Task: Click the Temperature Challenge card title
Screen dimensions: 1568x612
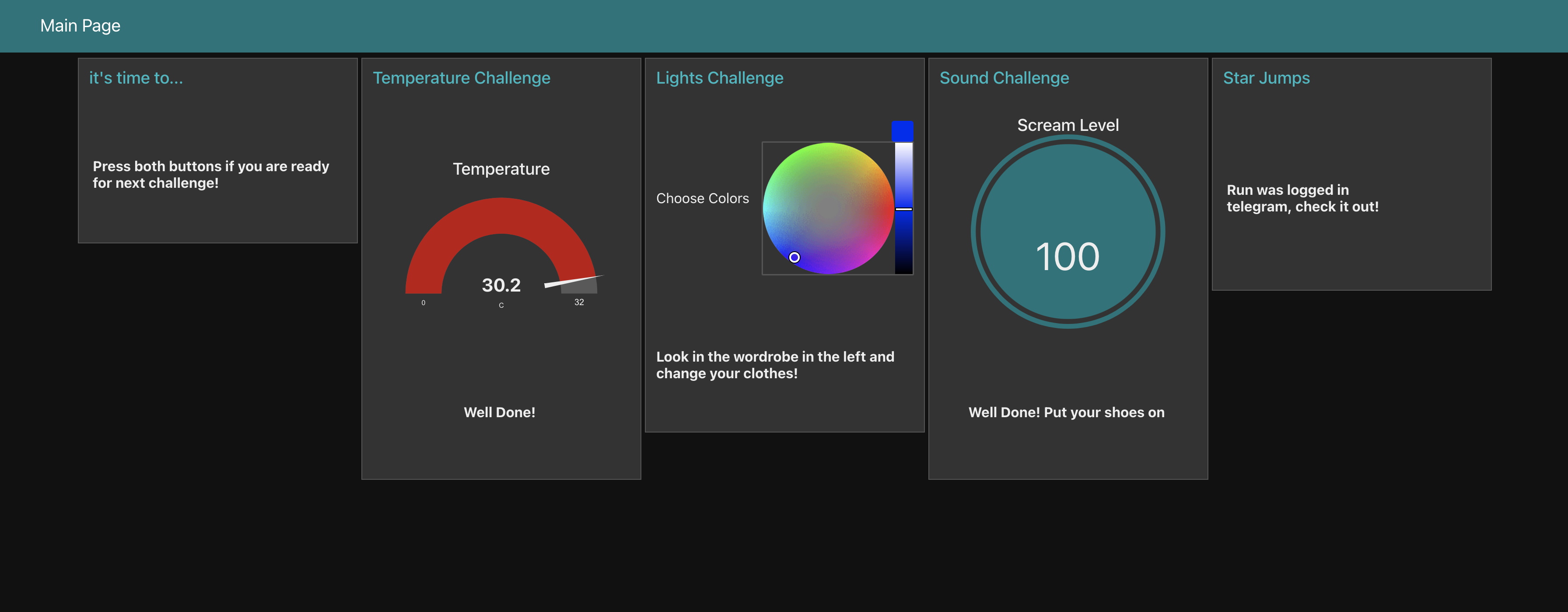Action: (461, 78)
